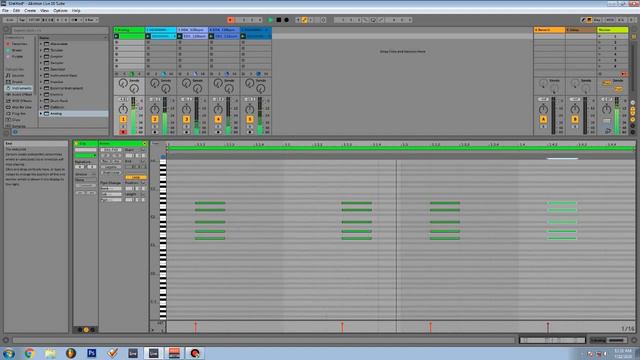Screen dimensions: 640x360
Task: Toggle track 1 activator button
Action: tap(123, 119)
